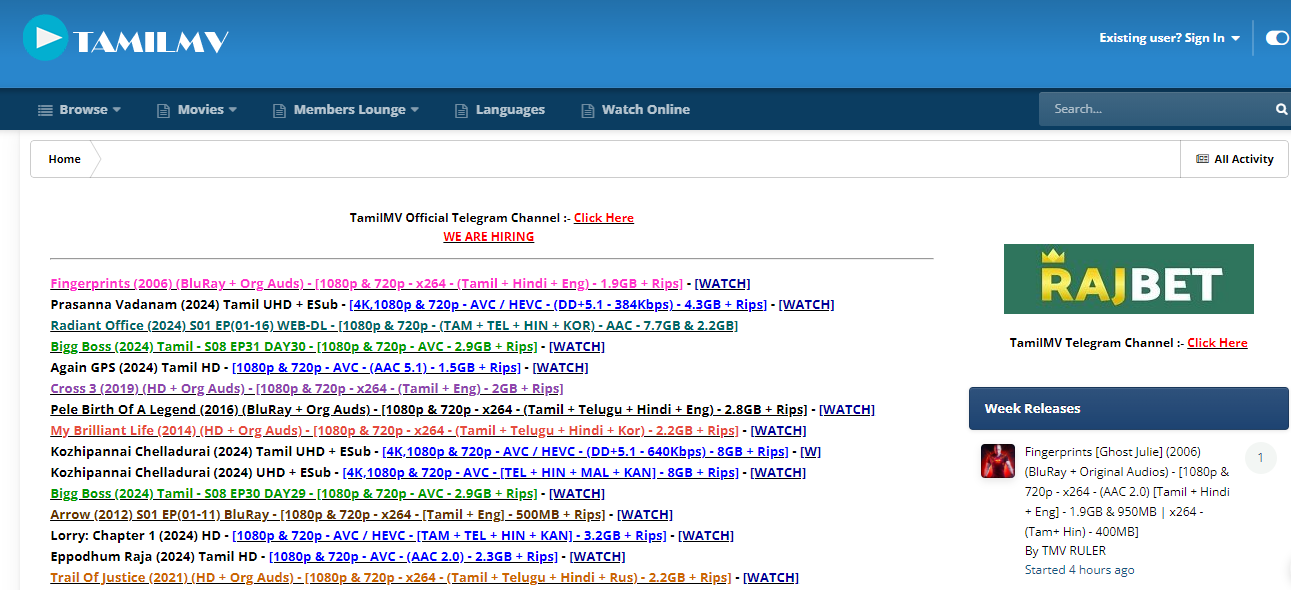
Task: Click the Search input field
Action: pos(1155,109)
